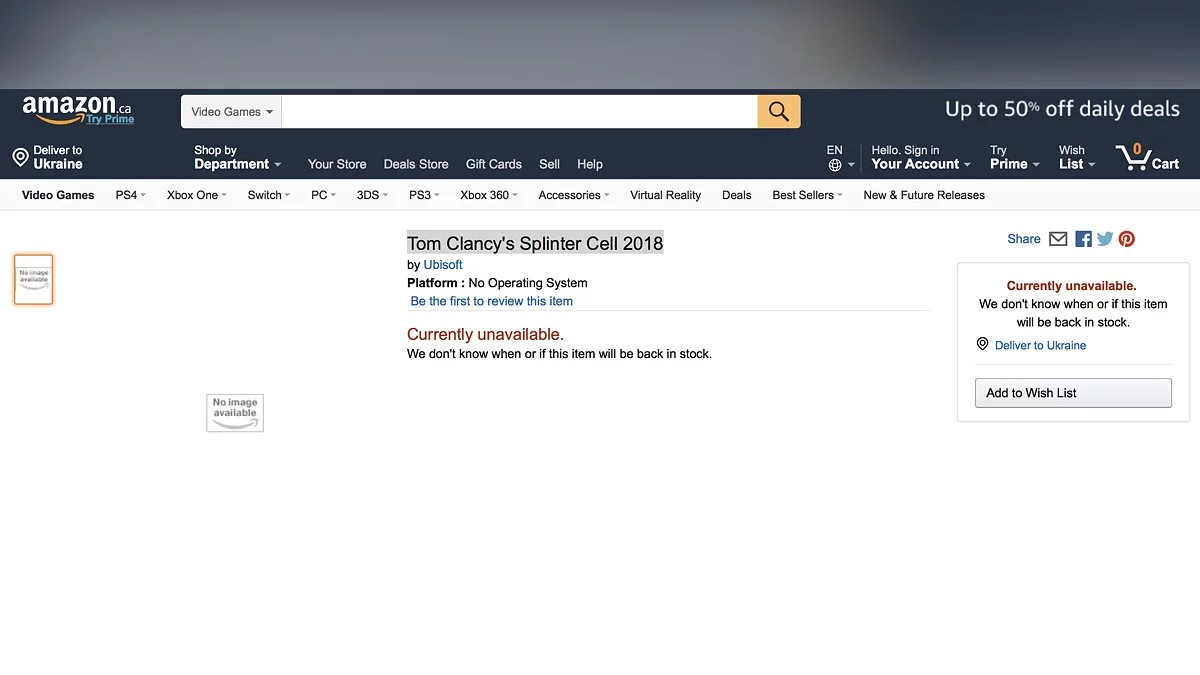Viewport: 1200px width, 675px height.
Task: Open New & Future Releases
Action: pos(924,195)
